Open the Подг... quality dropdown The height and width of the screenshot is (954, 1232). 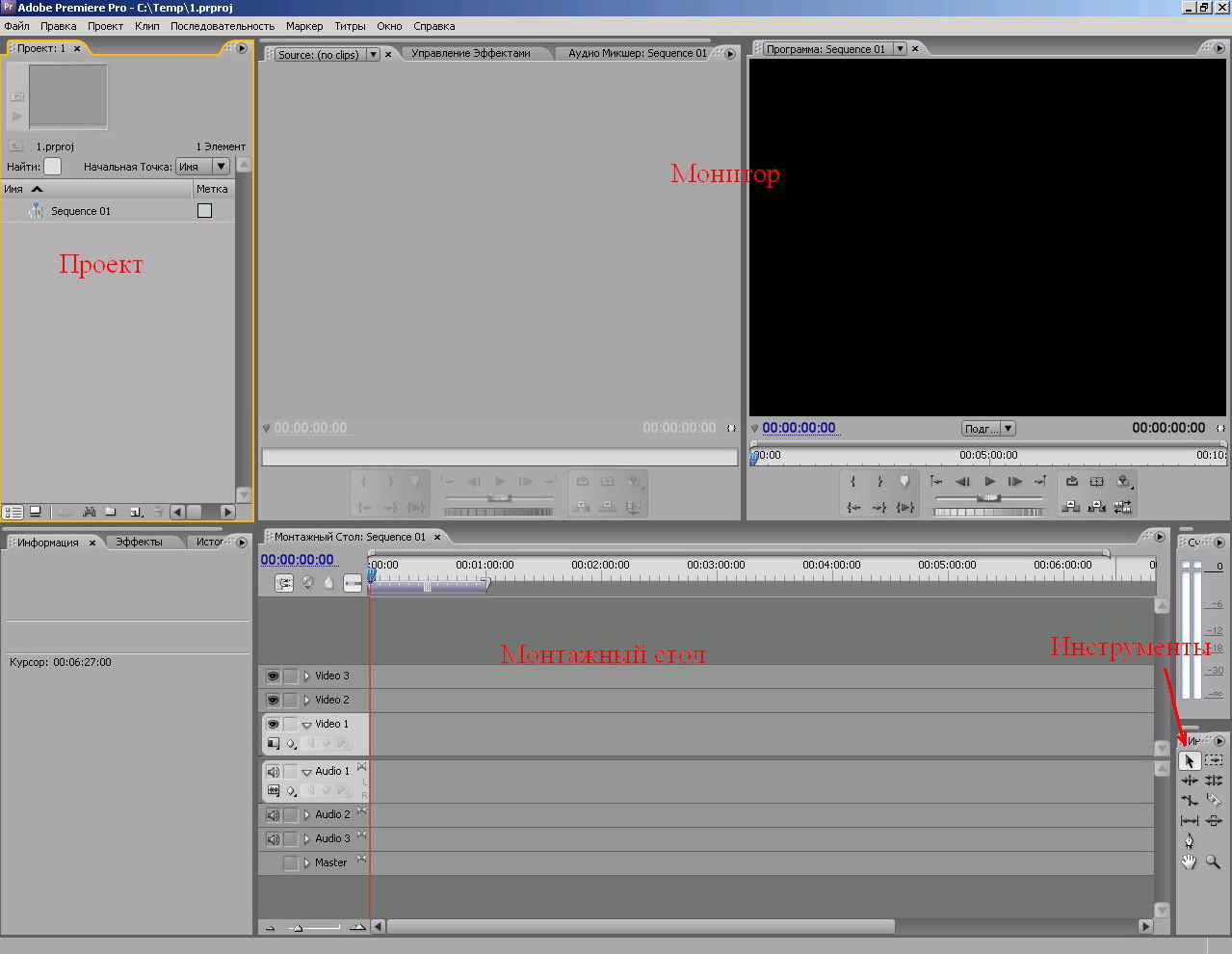click(988, 428)
